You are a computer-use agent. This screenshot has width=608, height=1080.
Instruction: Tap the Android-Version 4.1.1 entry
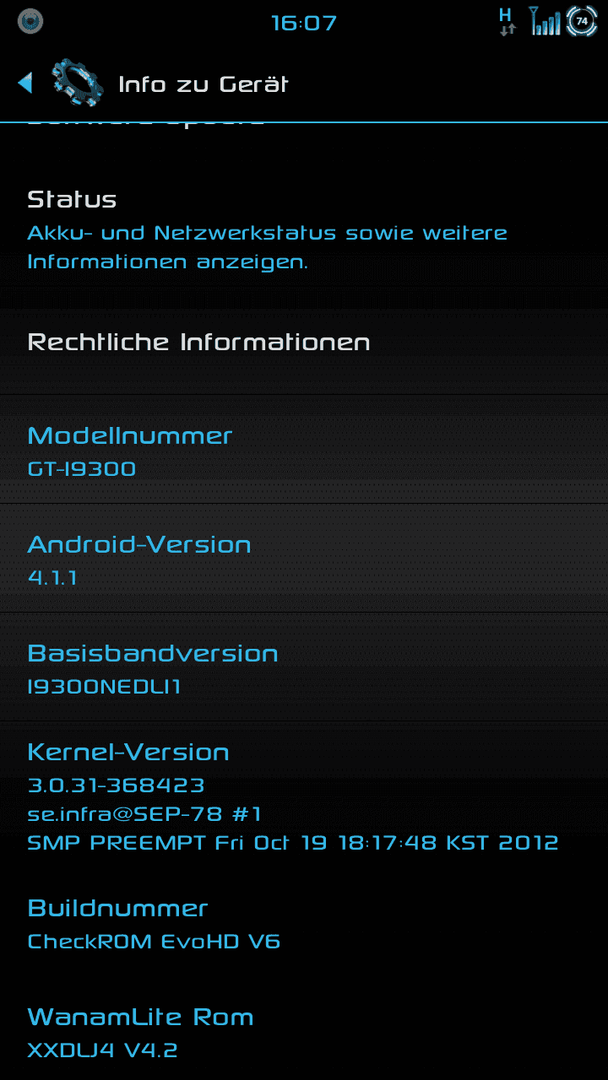304,559
